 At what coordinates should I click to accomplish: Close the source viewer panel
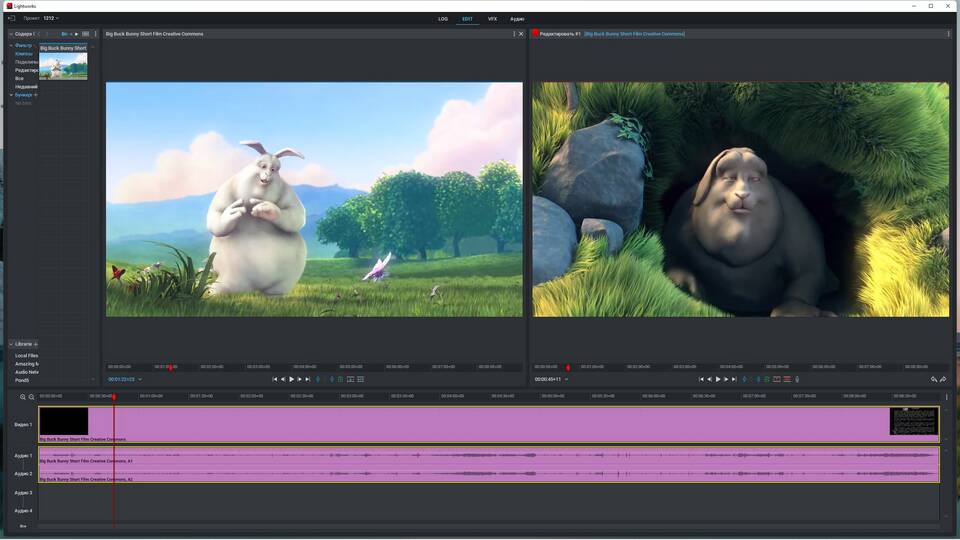521,34
